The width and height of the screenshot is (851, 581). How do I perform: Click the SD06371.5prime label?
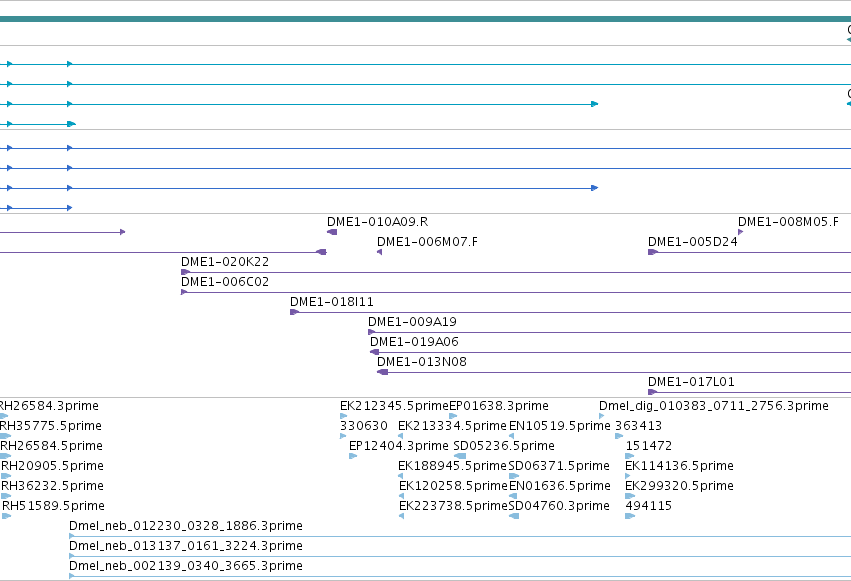coord(559,466)
